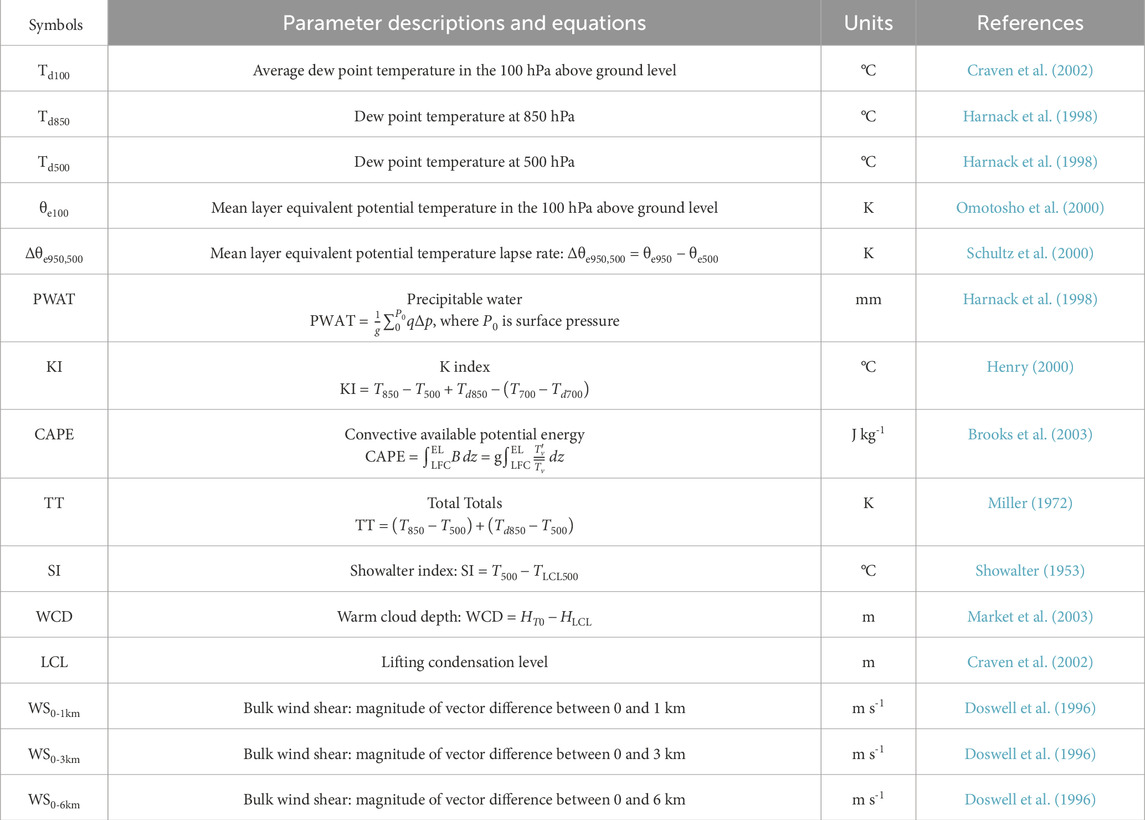1145x820 pixels.
Task: Click the References column header
Action: tap(1029, 23)
